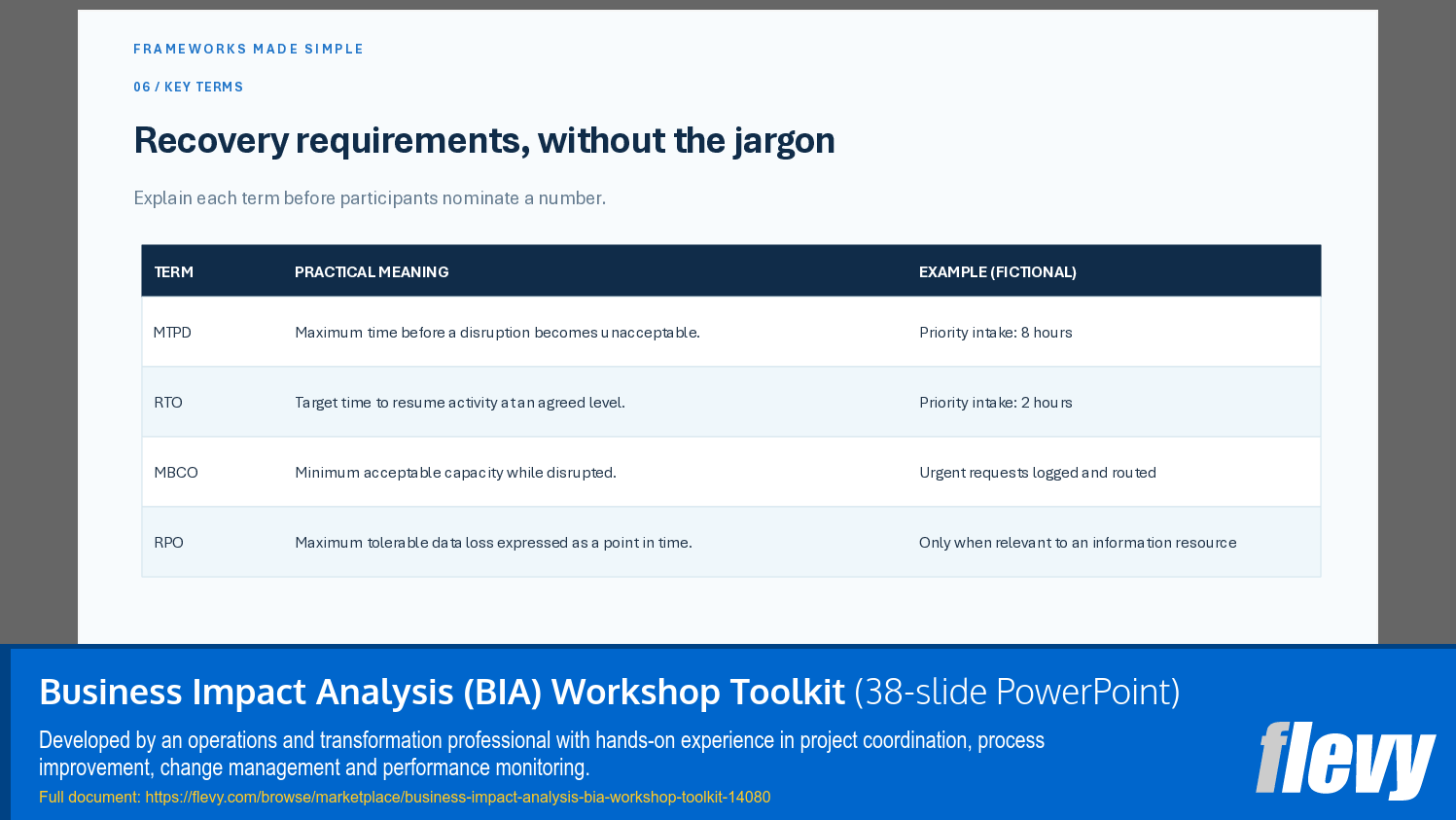The width and height of the screenshot is (1456, 820).
Task: Select the 'FRAMEWORKS MADE SIMPLE' label
Action: coord(248,49)
